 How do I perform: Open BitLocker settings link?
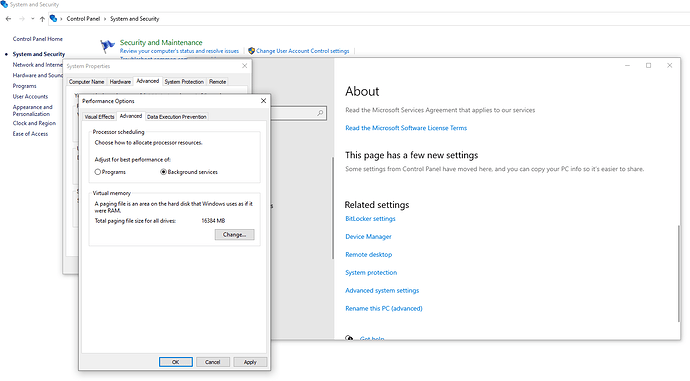tap(370, 219)
